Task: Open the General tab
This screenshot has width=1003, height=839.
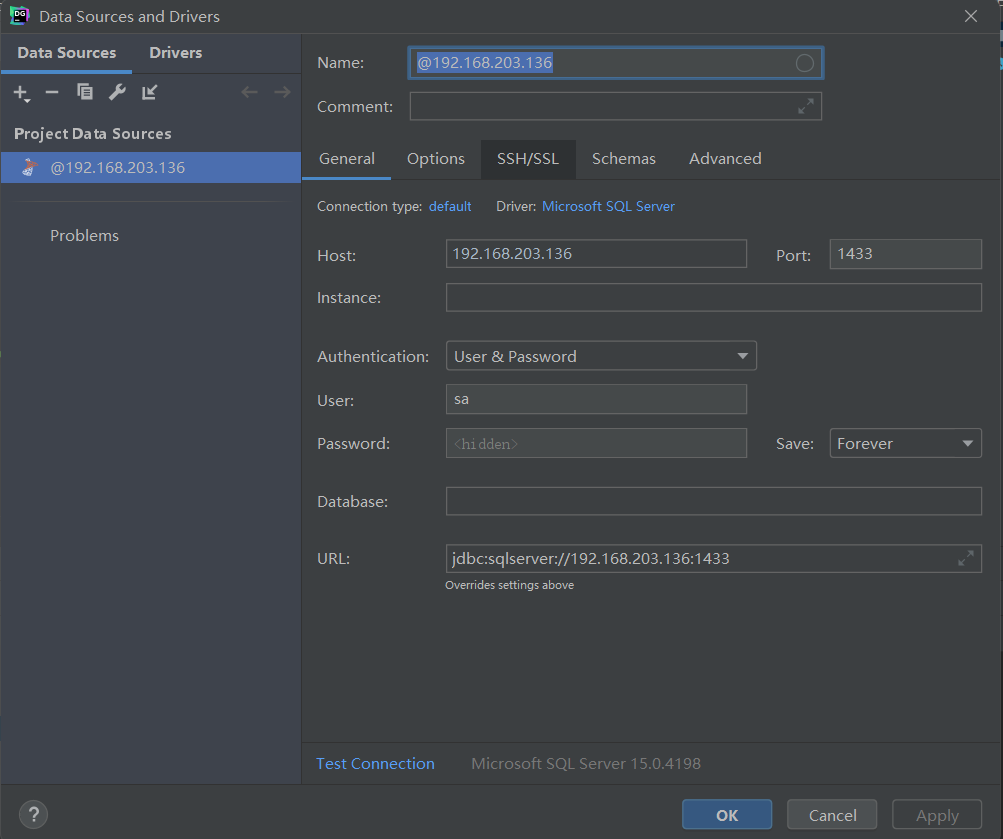Action: pos(347,159)
